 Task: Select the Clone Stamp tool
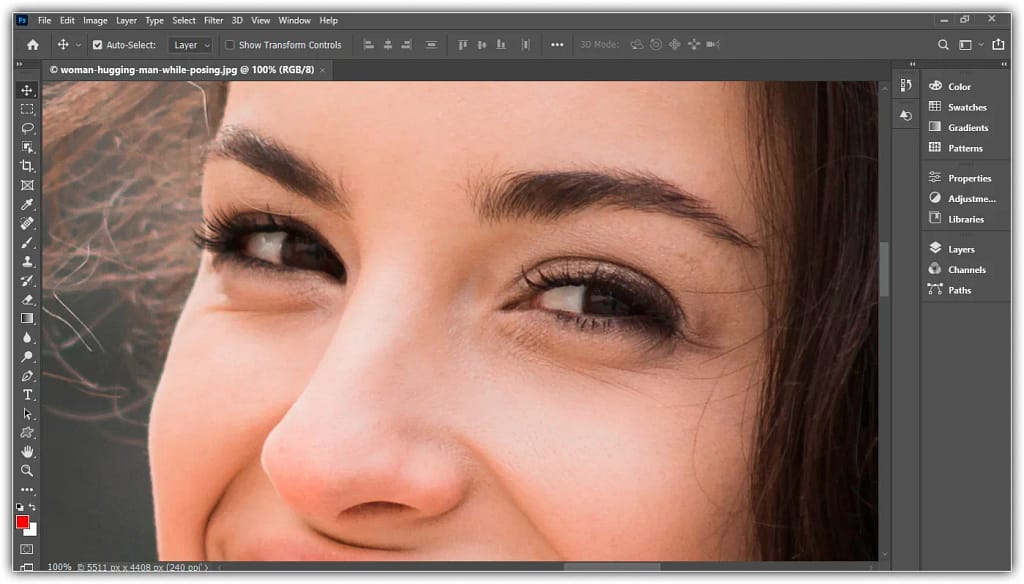(x=27, y=261)
